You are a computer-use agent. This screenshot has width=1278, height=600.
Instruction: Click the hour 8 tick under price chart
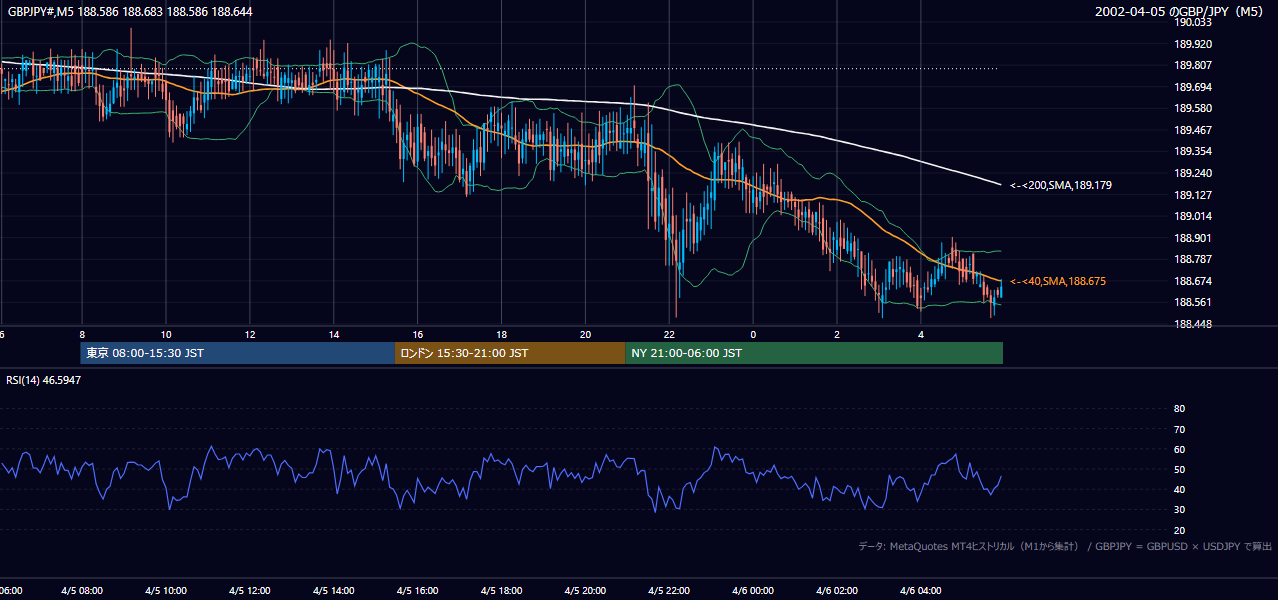coord(82,334)
